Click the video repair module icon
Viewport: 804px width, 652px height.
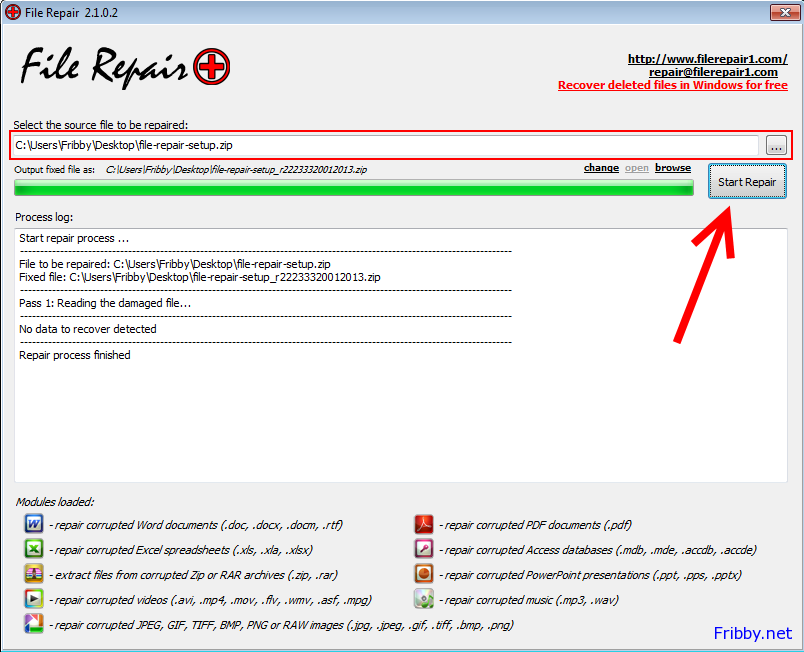click(34, 599)
